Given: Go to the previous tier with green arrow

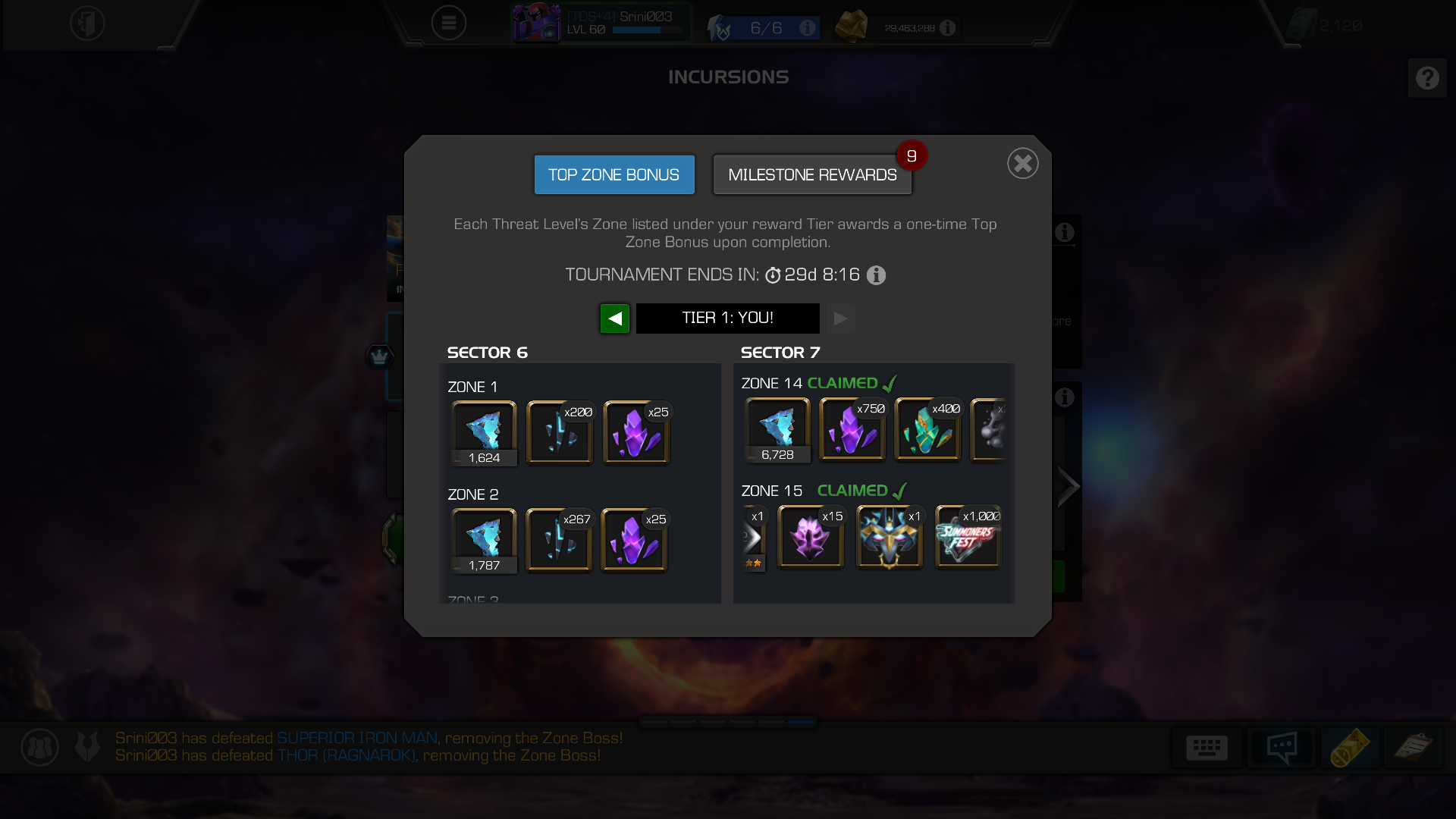Looking at the screenshot, I should 615,318.
